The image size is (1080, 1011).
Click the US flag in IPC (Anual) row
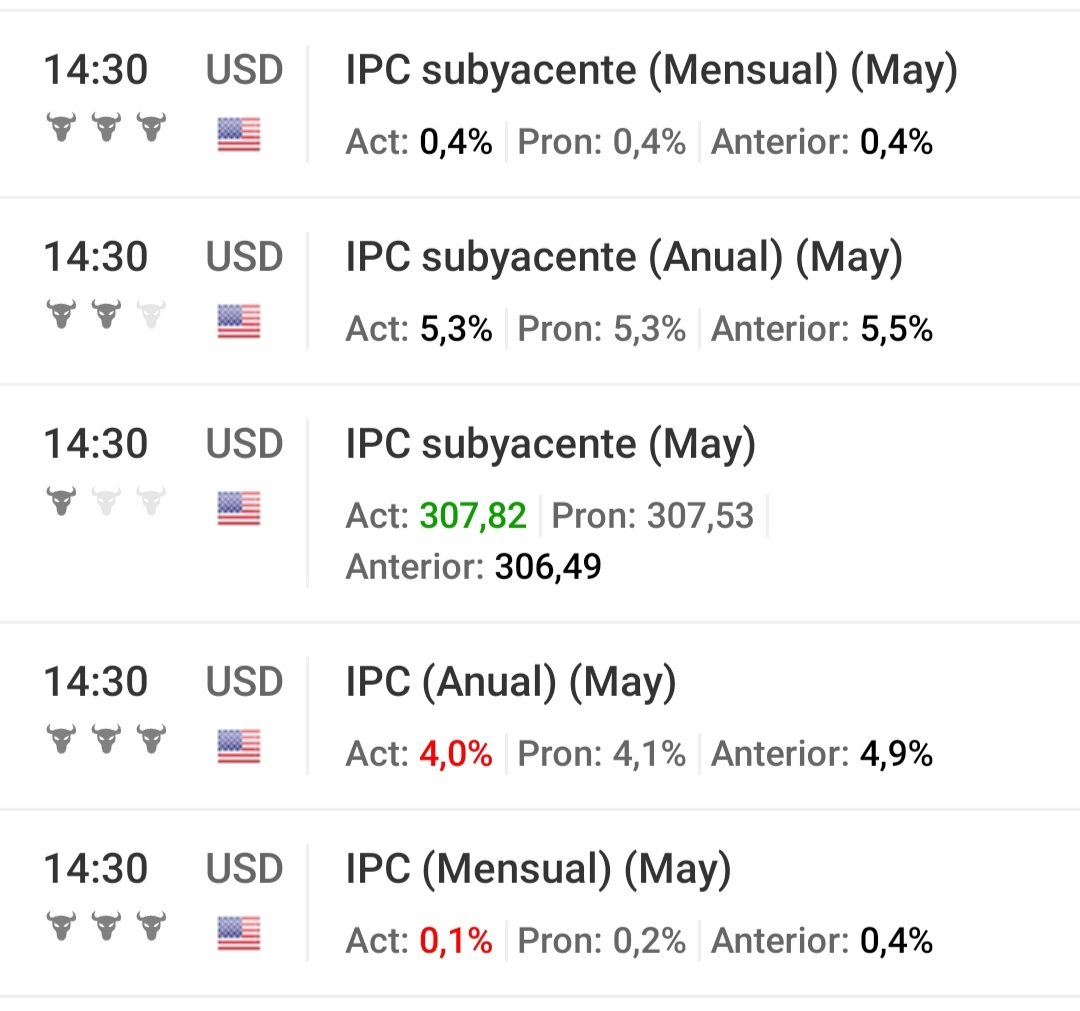coord(239,746)
